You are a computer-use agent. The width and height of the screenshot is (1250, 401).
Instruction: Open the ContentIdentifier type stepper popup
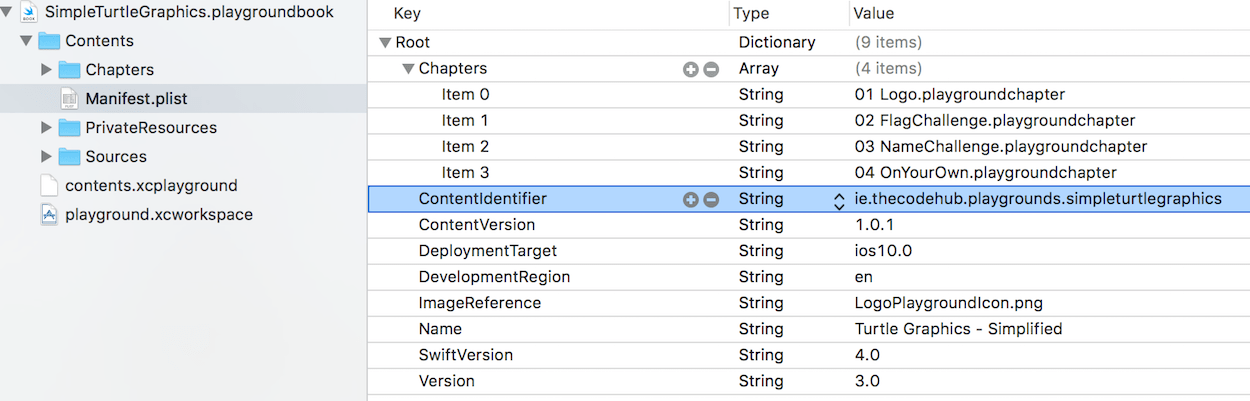click(838, 200)
